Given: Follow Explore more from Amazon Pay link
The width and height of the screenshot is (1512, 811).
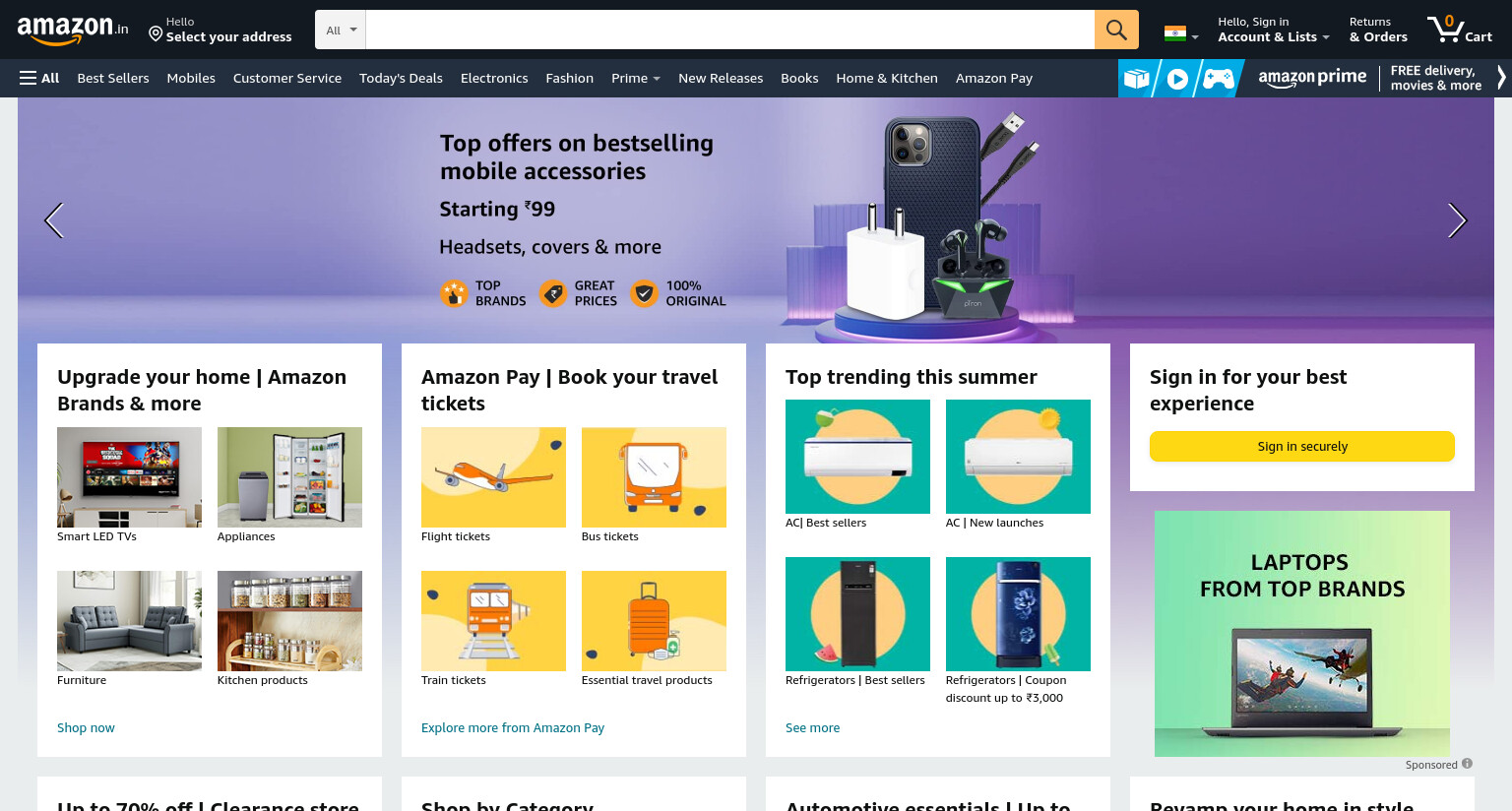Looking at the screenshot, I should point(513,728).
